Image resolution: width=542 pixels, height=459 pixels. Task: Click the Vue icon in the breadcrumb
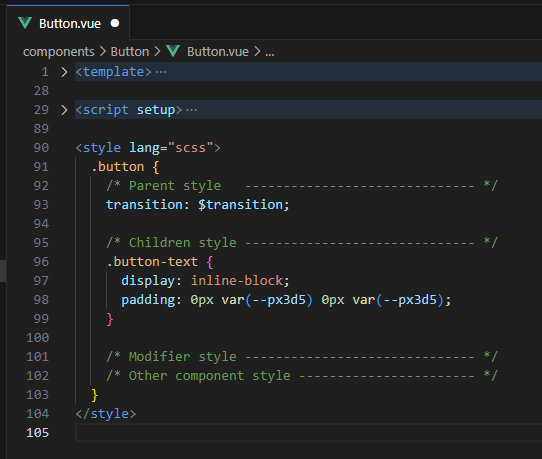(x=173, y=51)
